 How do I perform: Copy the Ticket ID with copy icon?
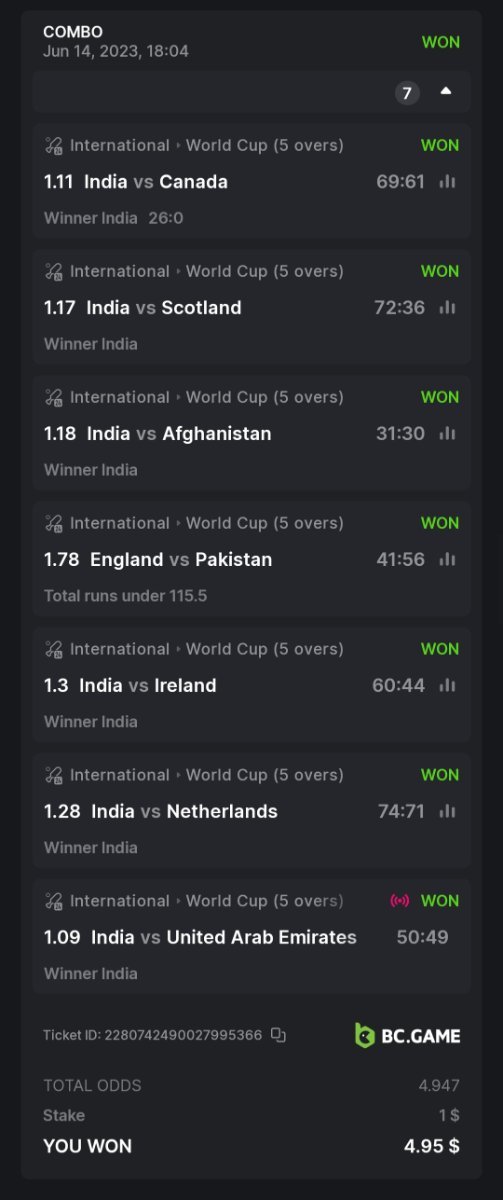279,1035
